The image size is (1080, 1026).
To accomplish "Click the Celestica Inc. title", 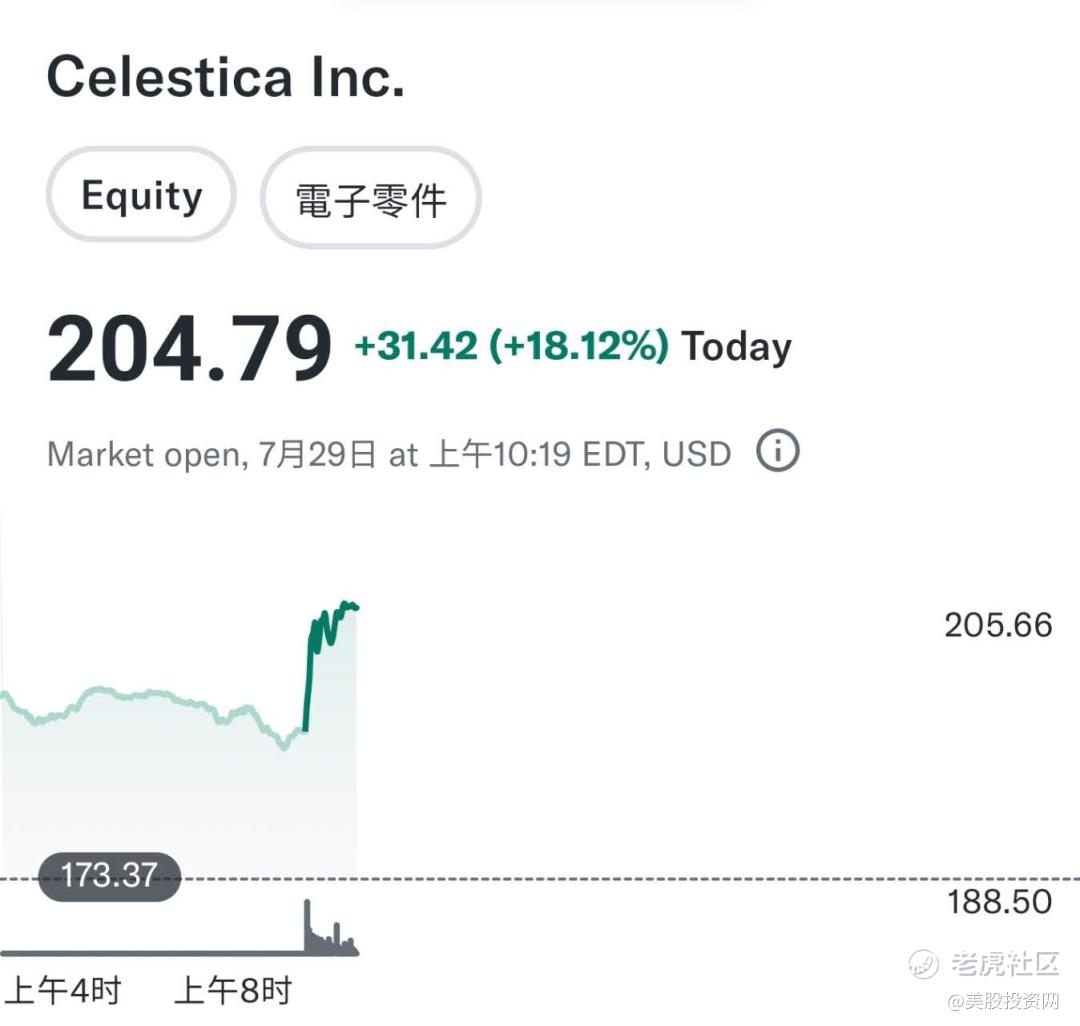I will pyautogui.click(x=225, y=76).
